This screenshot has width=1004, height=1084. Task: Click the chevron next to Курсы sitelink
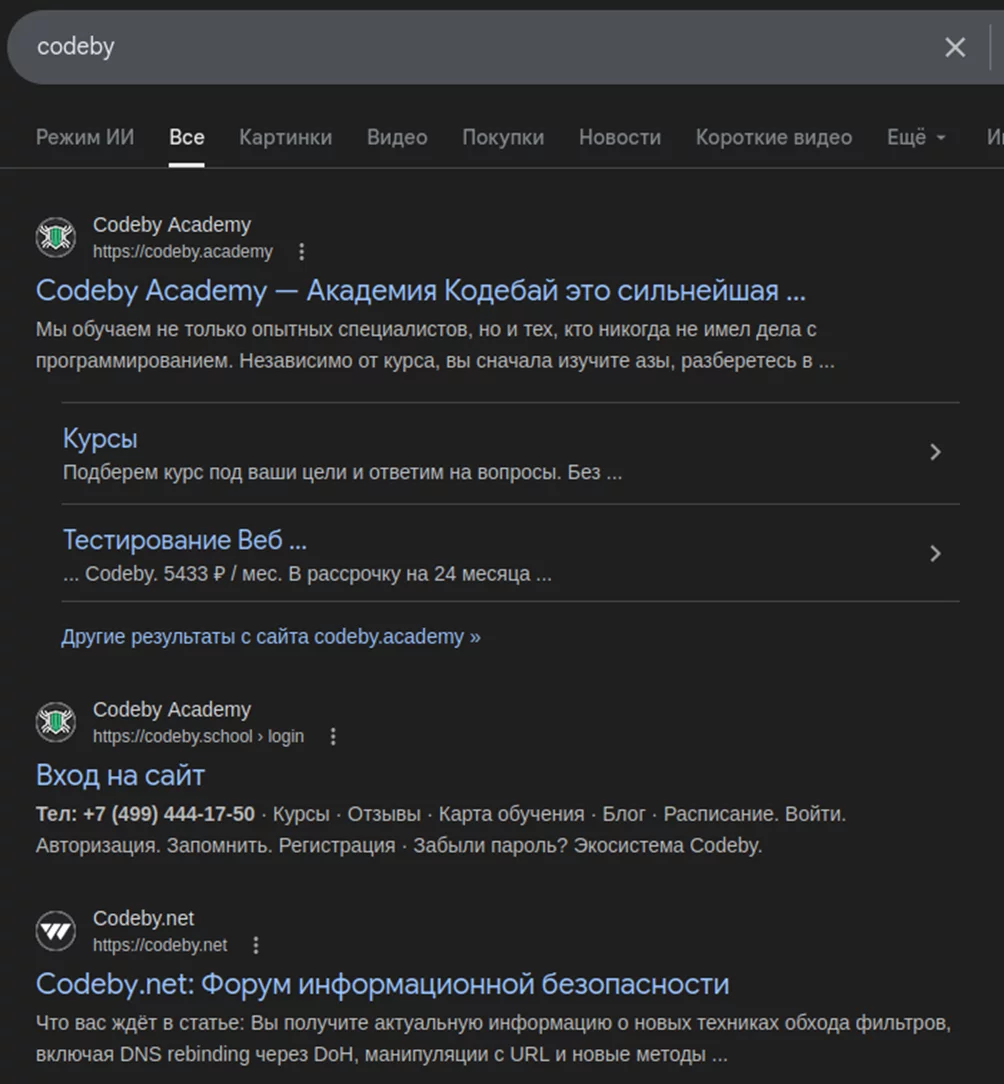[936, 452]
